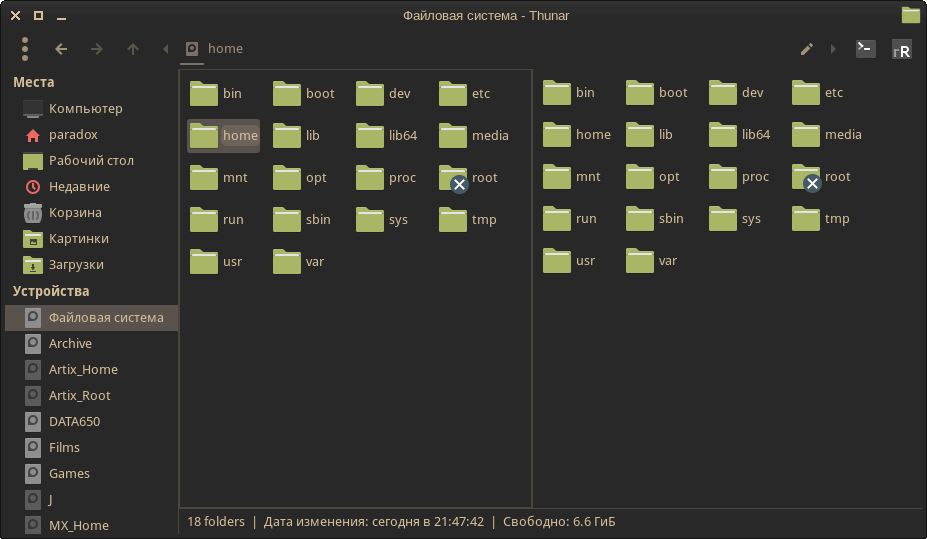Select tmp folder in left pane
Image resolution: width=927 pixels, height=539 pixels.
coord(468,219)
